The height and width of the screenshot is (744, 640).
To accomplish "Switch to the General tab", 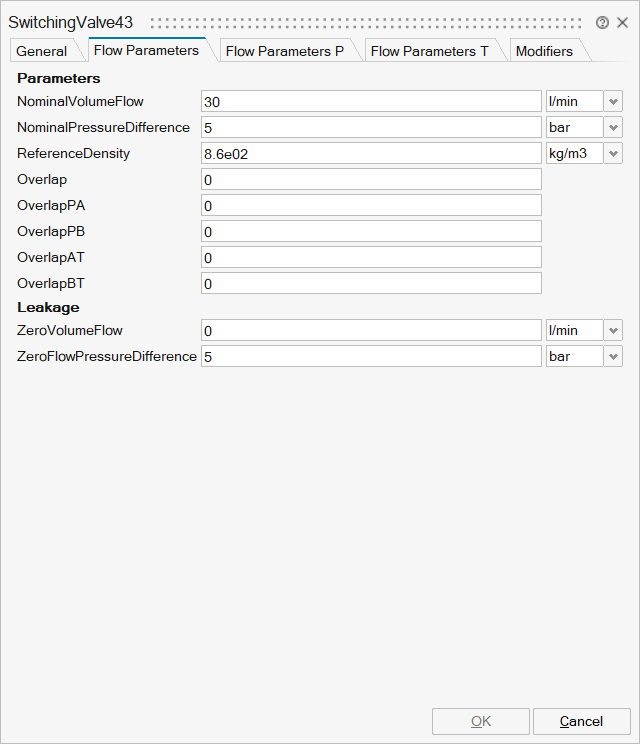I will tap(42, 51).
